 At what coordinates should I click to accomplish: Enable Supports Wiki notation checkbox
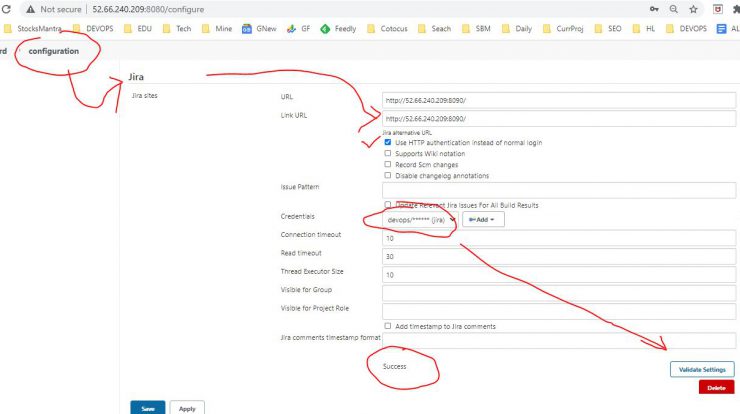387,153
